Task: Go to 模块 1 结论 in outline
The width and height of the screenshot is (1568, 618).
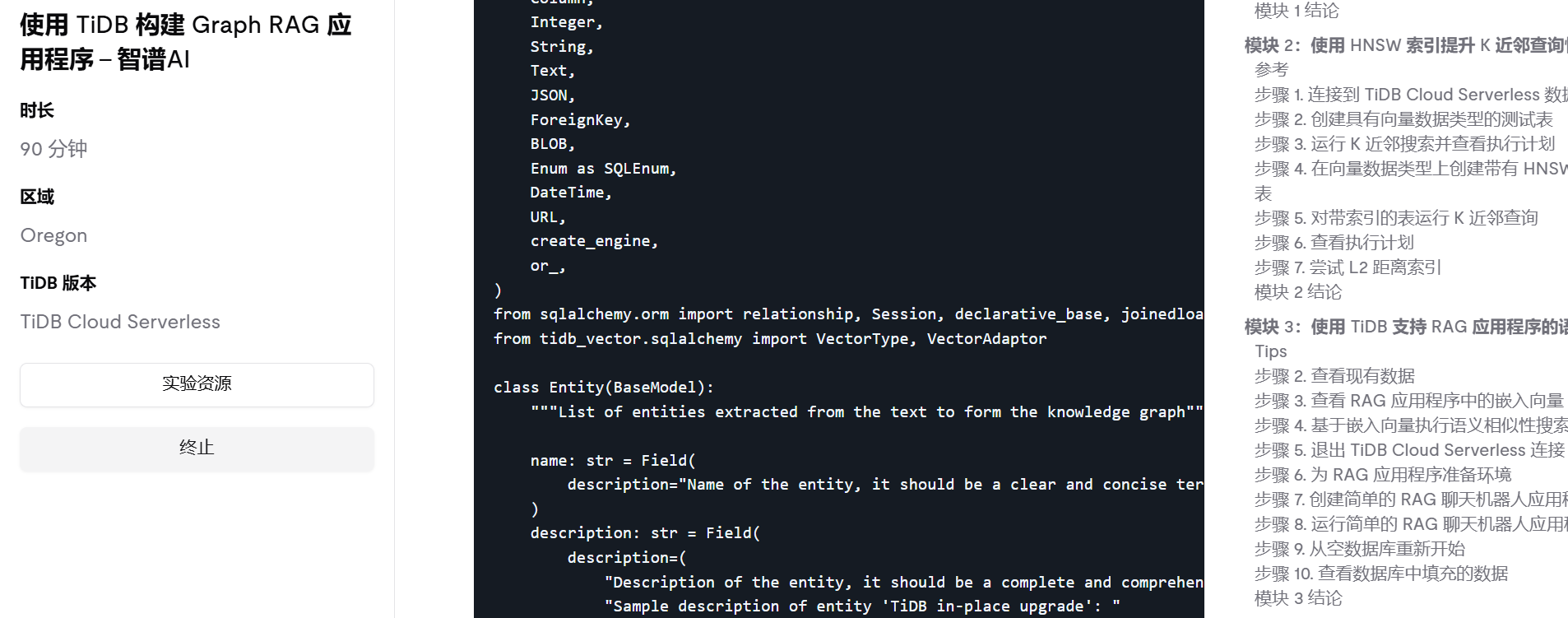Action: coord(1297,11)
